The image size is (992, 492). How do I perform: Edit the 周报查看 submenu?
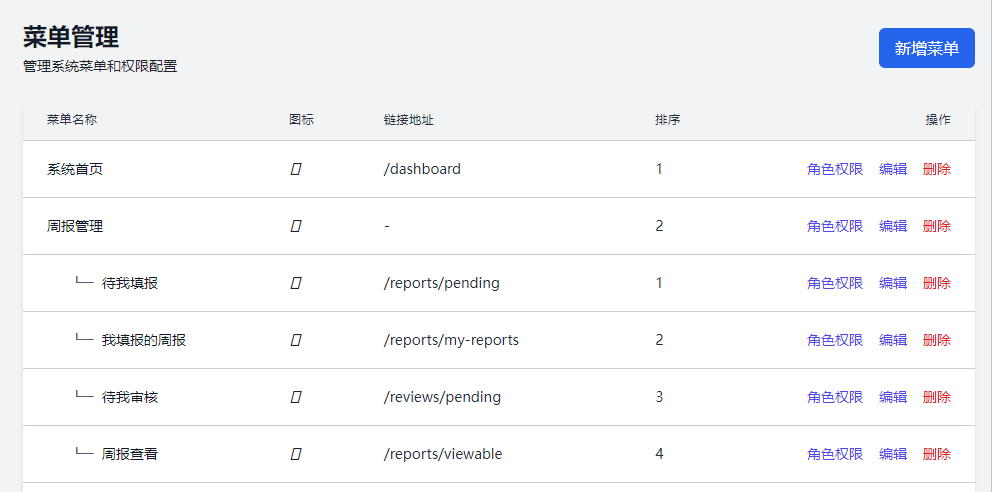(x=892, y=454)
